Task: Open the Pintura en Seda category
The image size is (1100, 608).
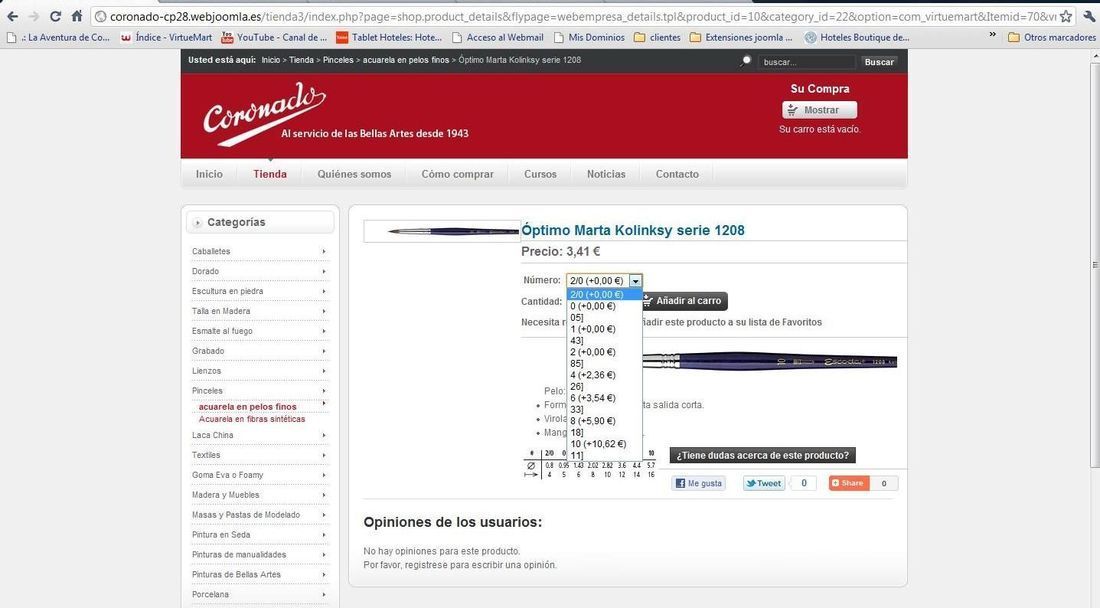Action: pyautogui.click(x=221, y=535)
